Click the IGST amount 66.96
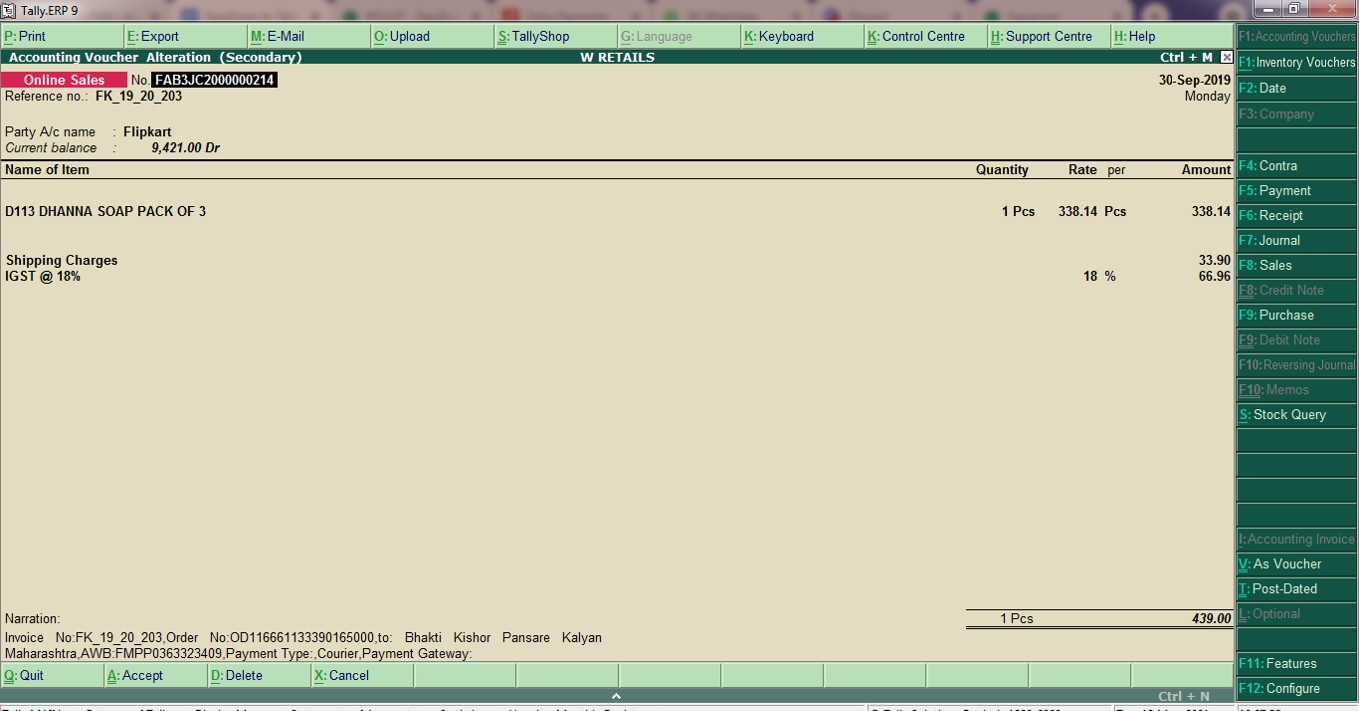 1215,276
